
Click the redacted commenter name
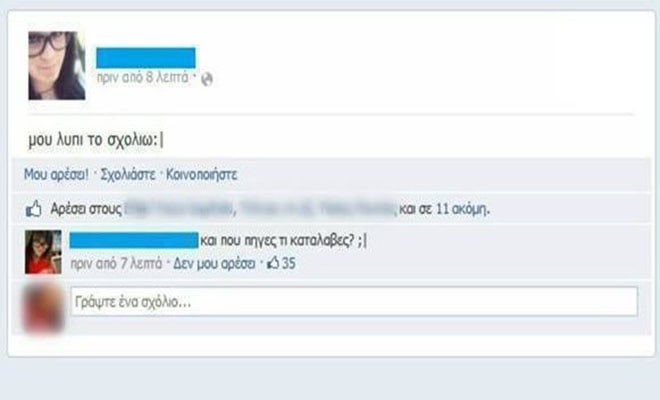click(134, 240)
